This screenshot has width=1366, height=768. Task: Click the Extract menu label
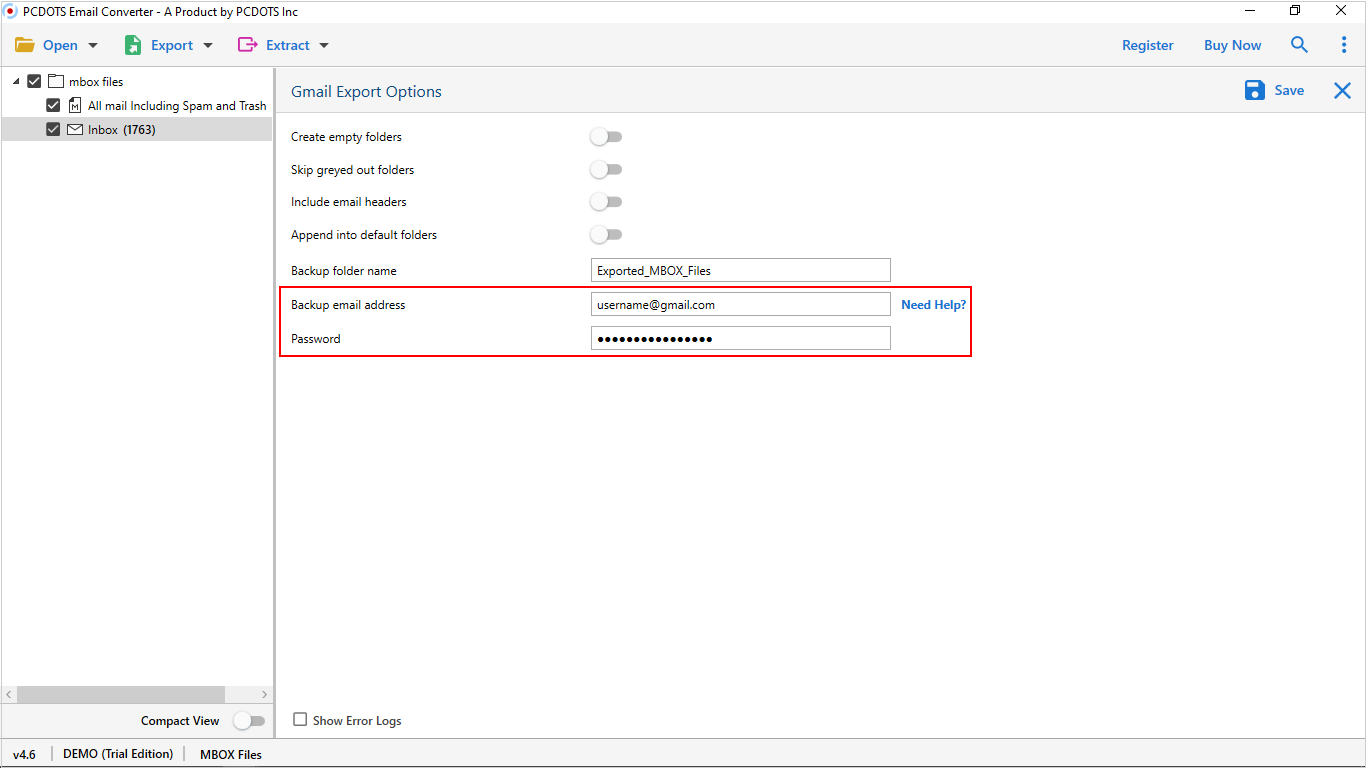[288, 45]
